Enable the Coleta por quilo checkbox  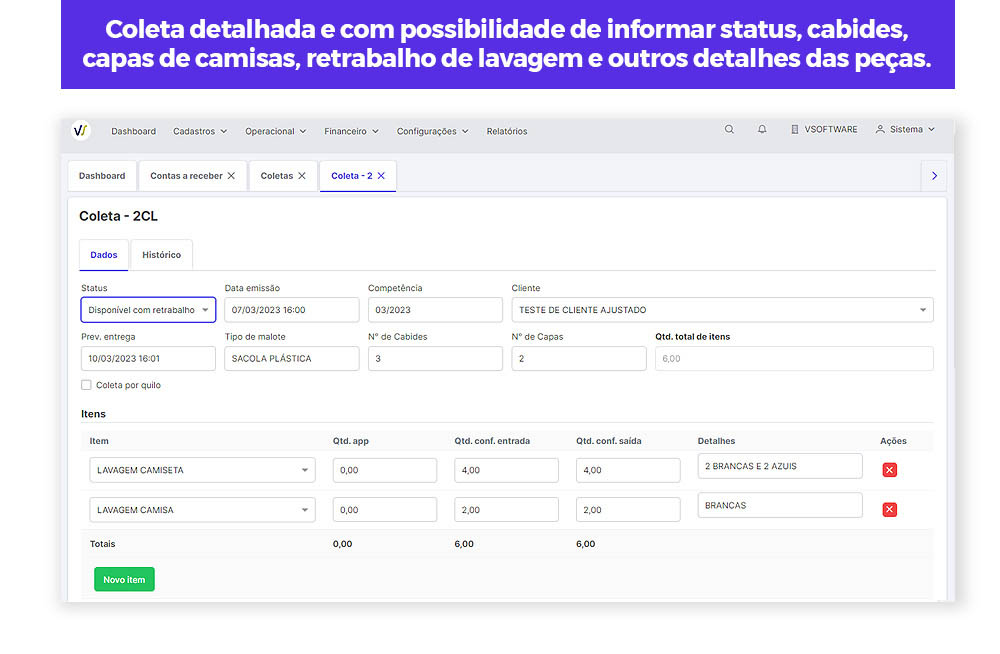click(85, 384)
